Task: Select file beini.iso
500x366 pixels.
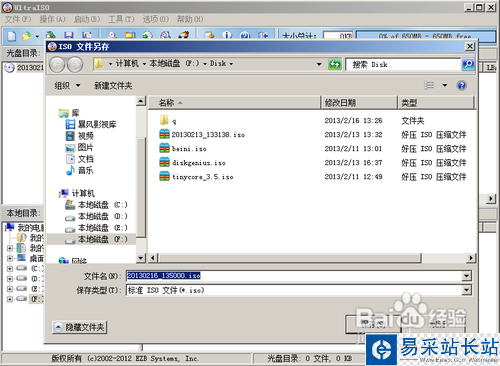Action: pyautogui.click(x=183, y=149)
